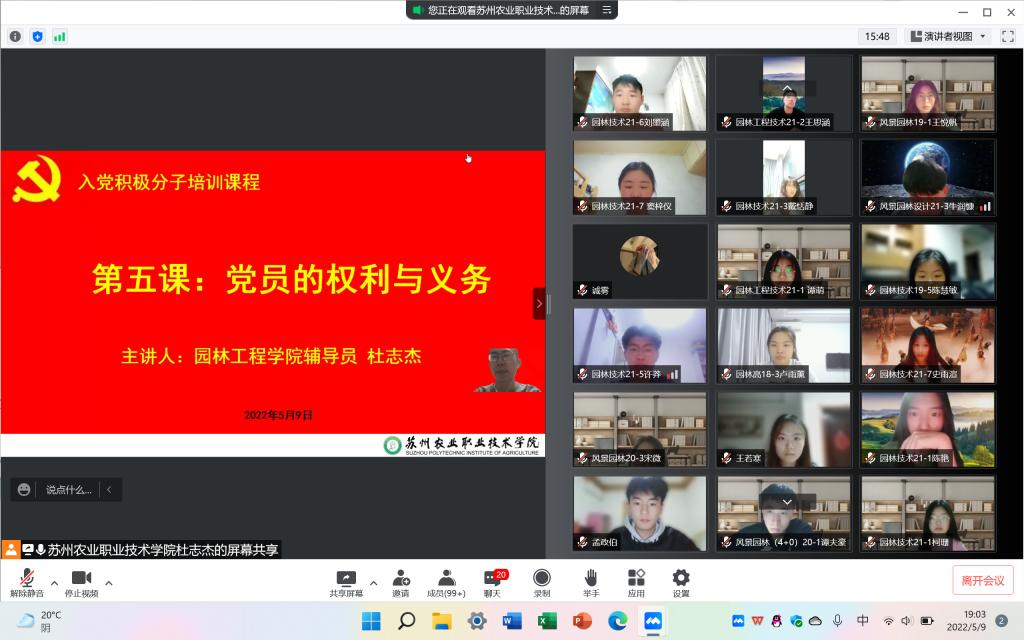Select the 园林高18-3 participant video
The width and height of the screenshot is (1024, 640).
pyautogui.click(x=784, y=345)
